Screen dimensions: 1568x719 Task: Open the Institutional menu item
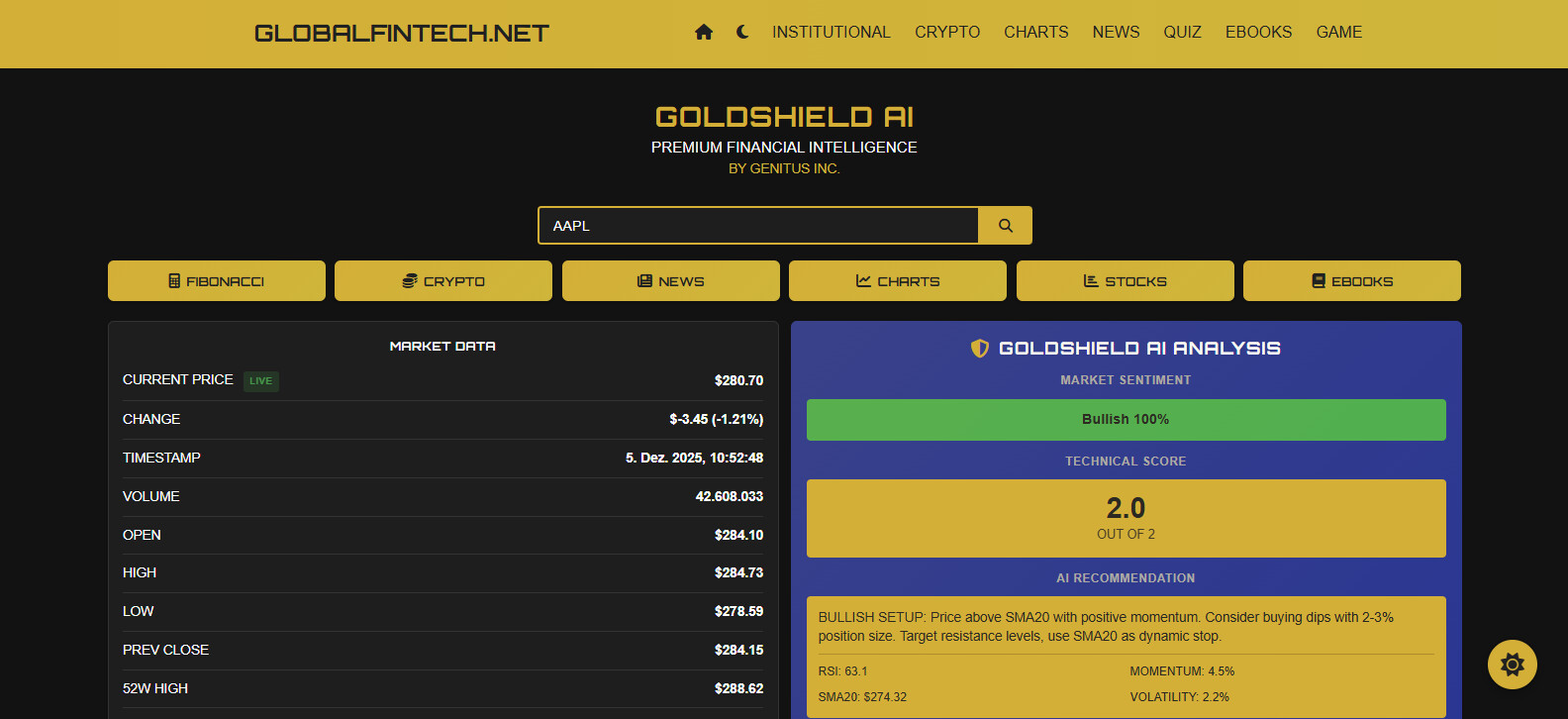point(832,32)
